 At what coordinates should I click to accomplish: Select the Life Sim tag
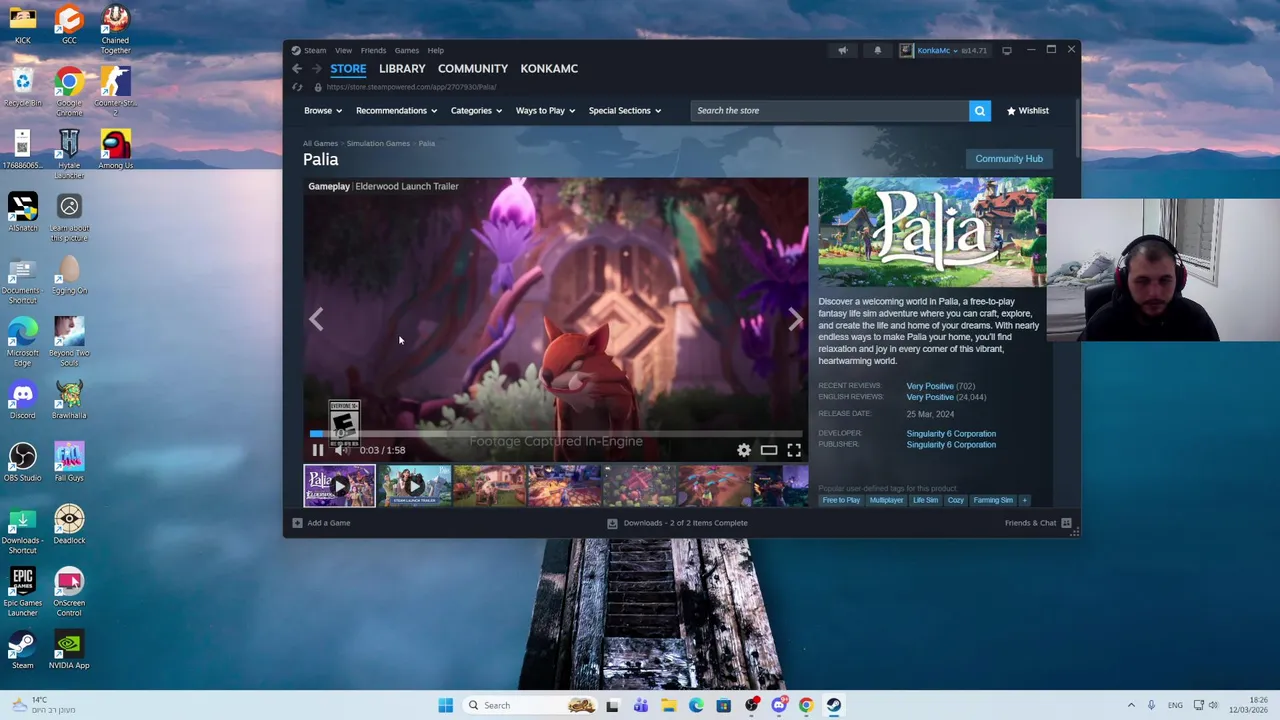click(925, 500)
